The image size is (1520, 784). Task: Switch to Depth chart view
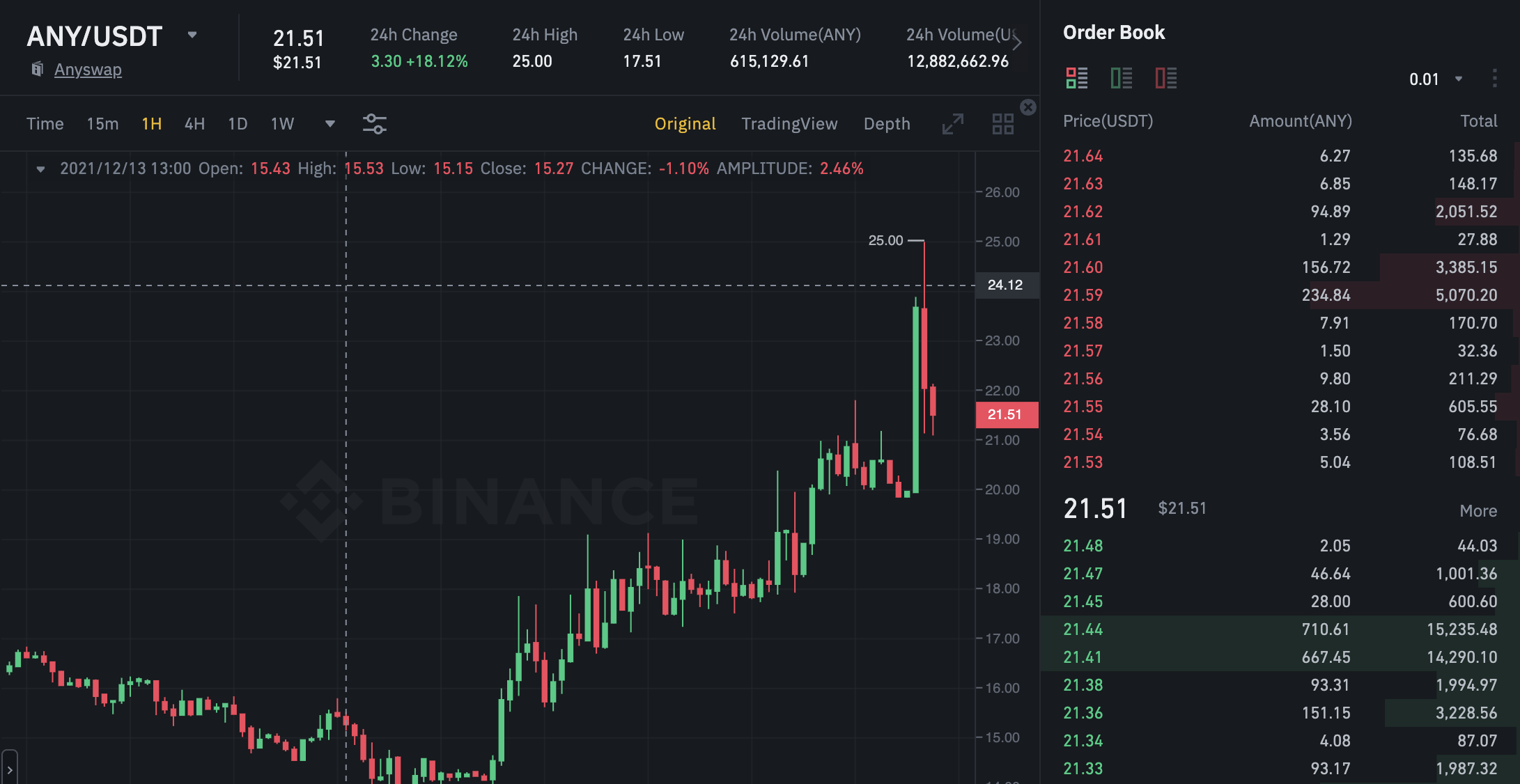(x=887, y=124)
